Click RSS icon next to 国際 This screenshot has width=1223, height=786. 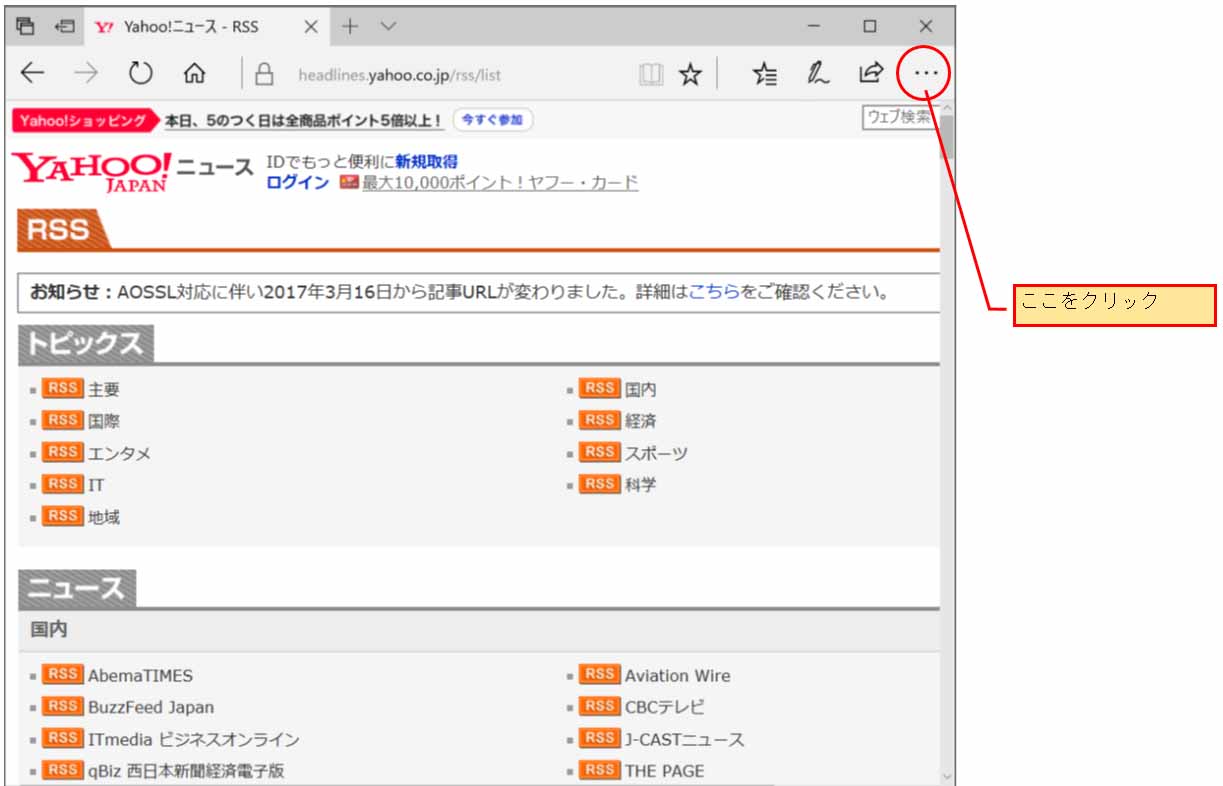[63, 420]
